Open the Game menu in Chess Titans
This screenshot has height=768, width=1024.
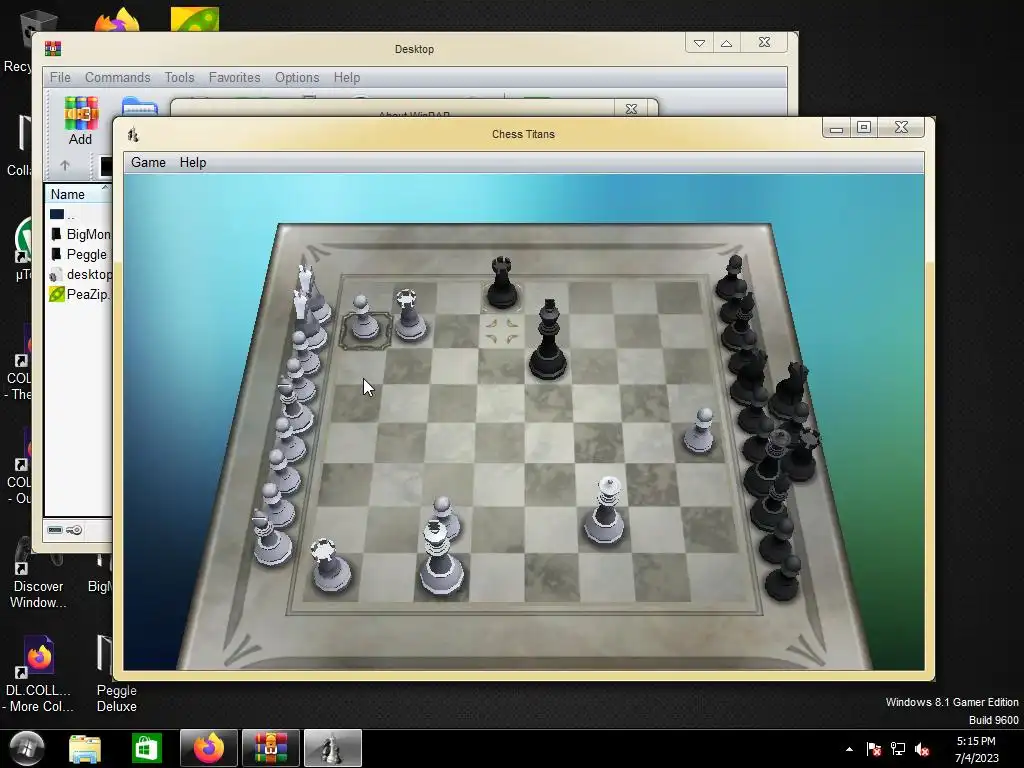pyautogui.click(x=148, y=163)
